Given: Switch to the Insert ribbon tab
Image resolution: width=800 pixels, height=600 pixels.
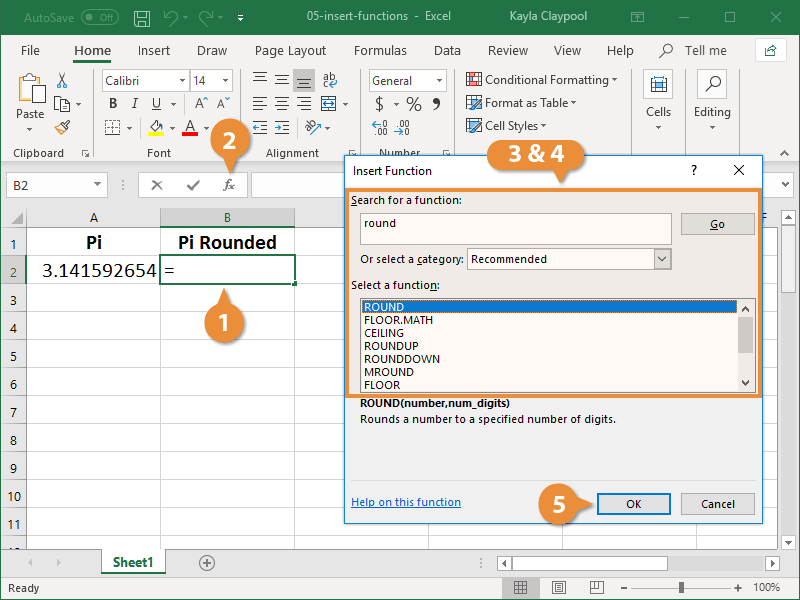Looking at the screenshot, I should [154, 51].
